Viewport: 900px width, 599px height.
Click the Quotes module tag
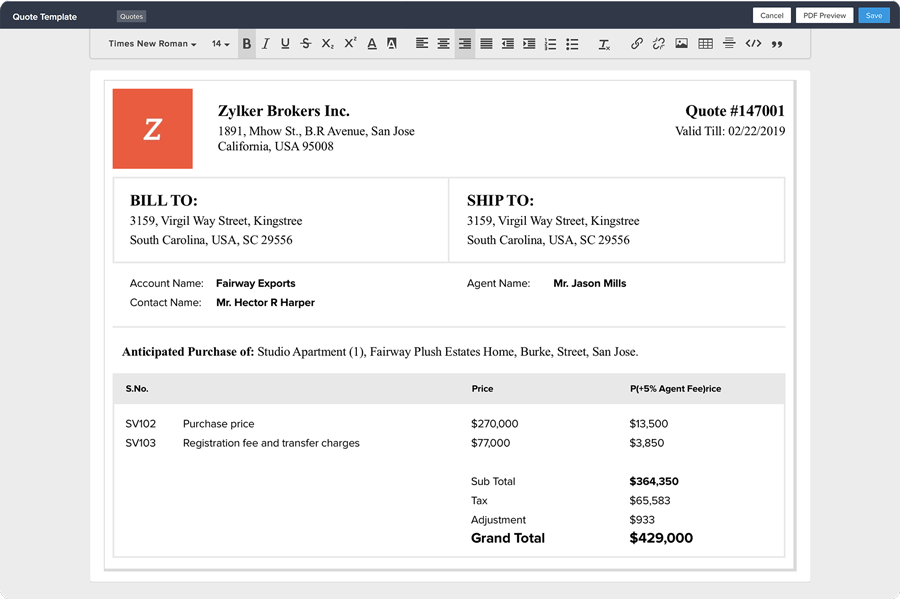click(131, 17)
